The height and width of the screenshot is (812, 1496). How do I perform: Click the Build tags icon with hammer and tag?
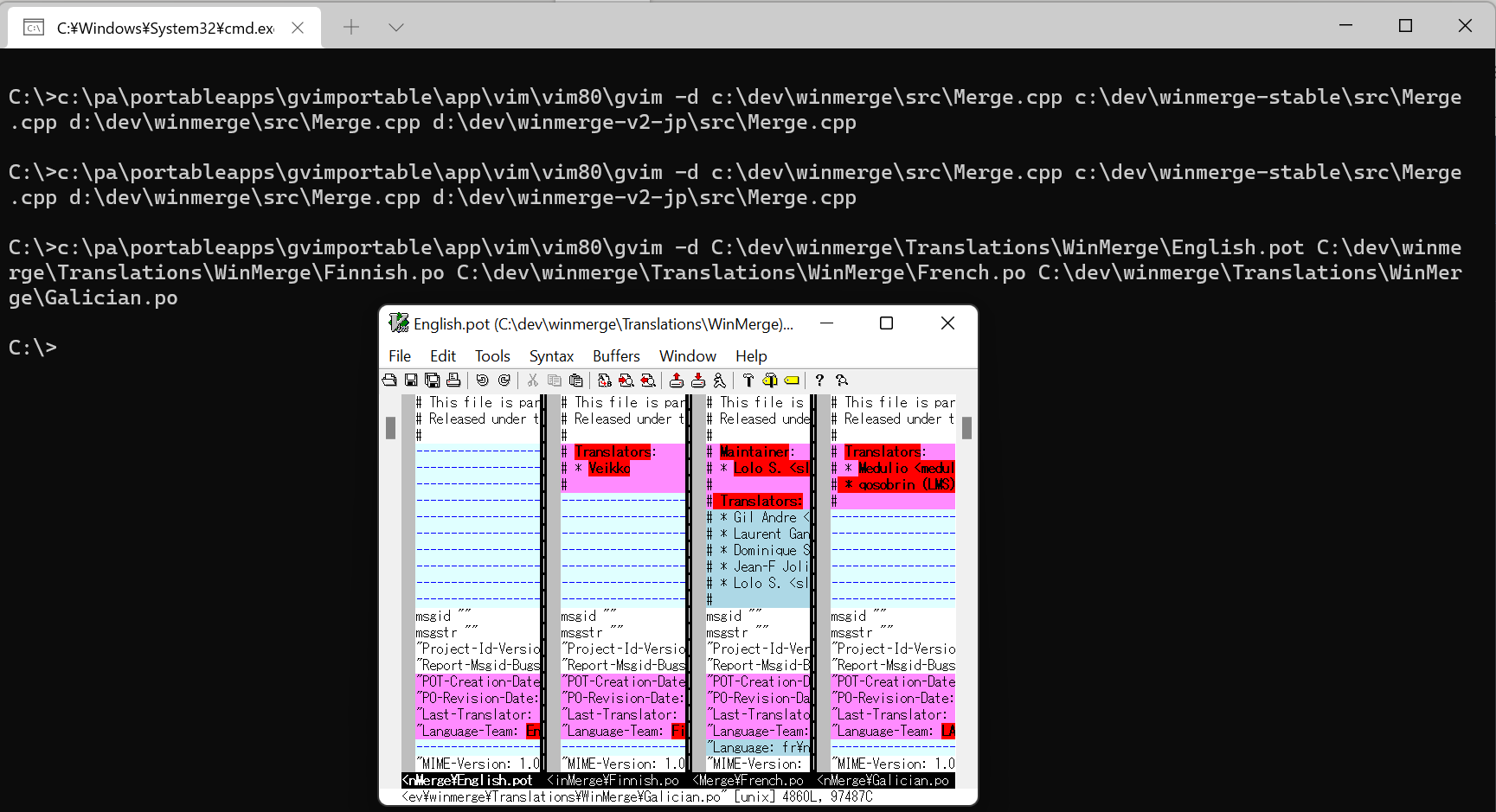point(770,380)
